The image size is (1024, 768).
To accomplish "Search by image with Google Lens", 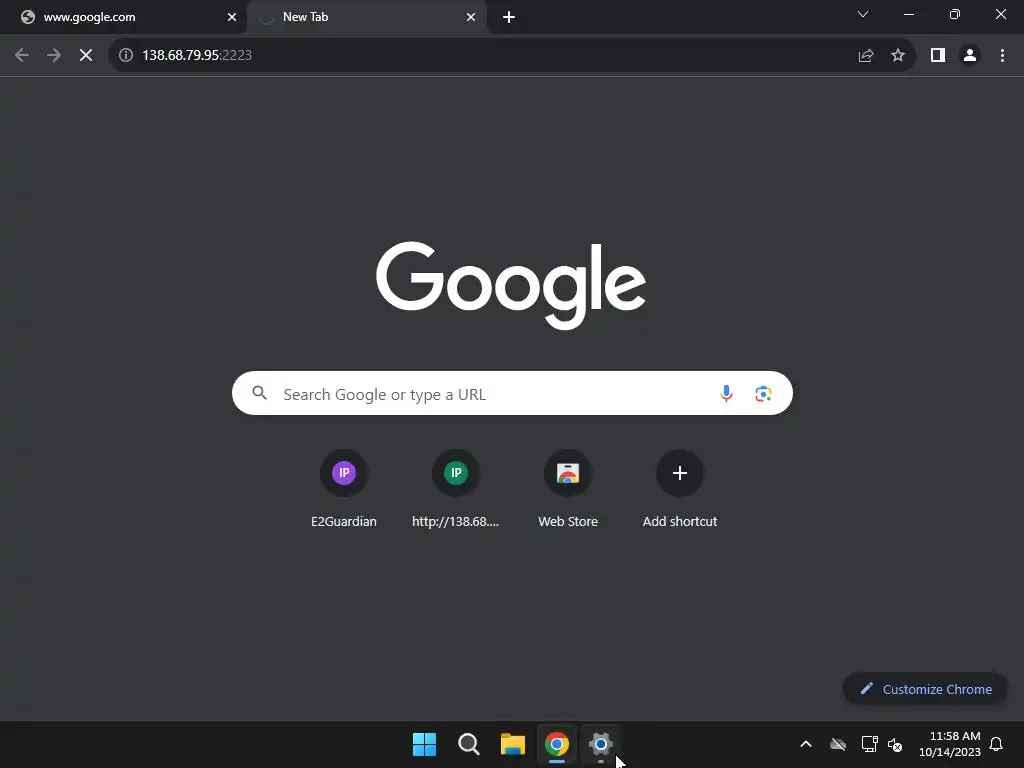I will click(763, 393).
